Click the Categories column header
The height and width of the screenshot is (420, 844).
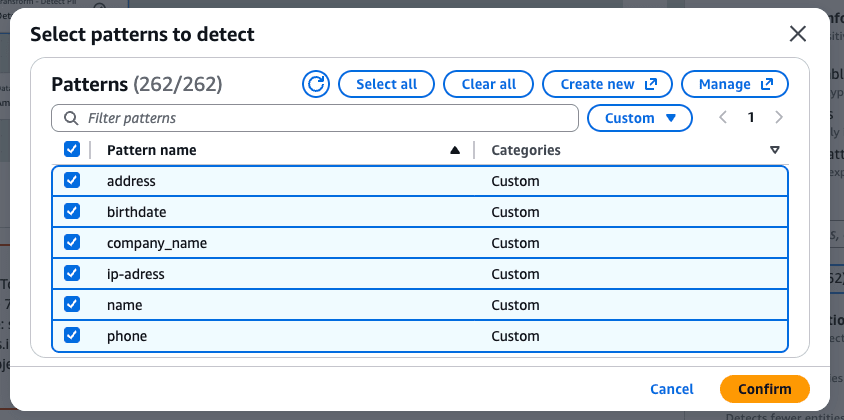(526, 150)
